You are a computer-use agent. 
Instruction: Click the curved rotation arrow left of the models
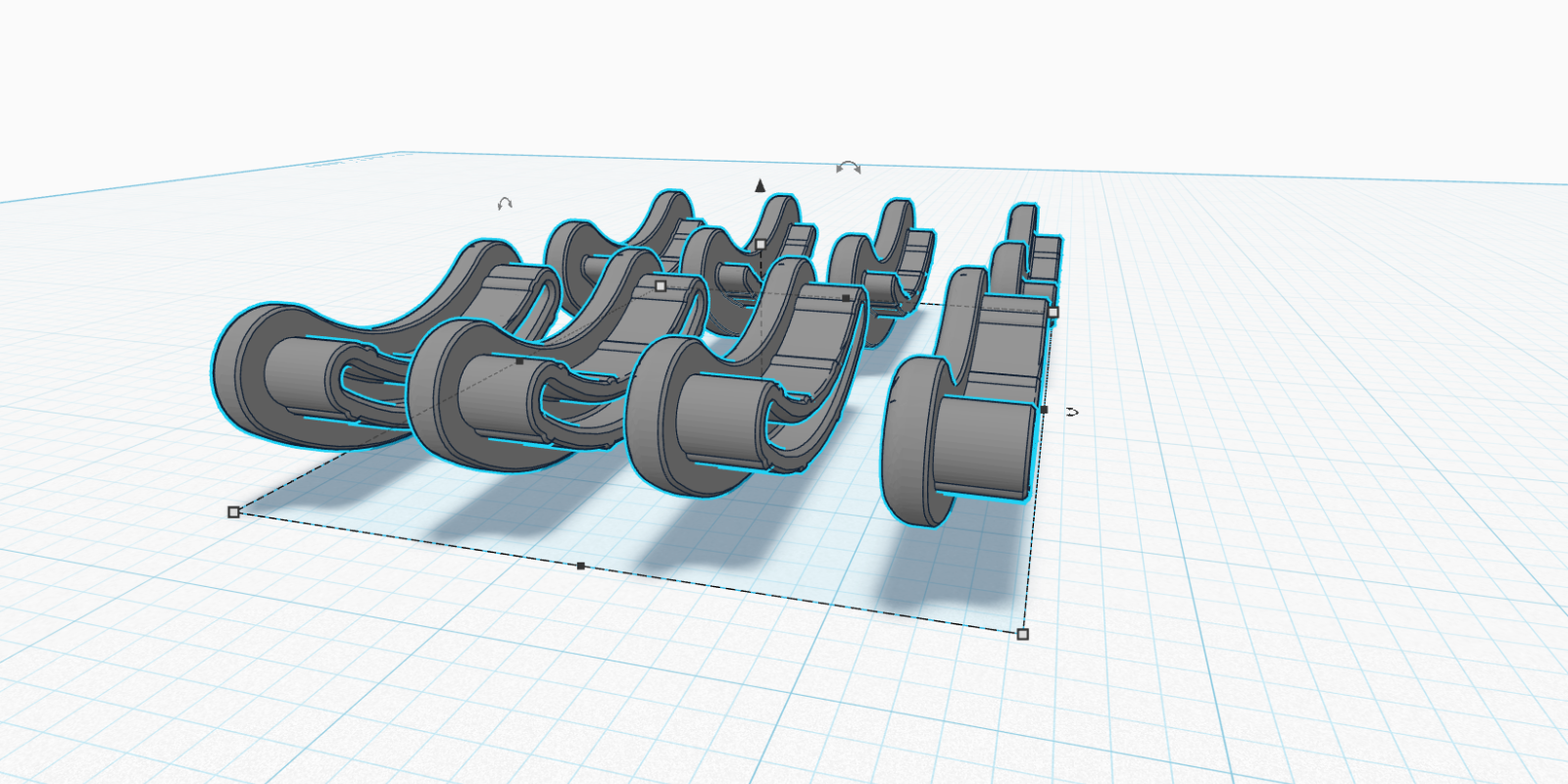pos(505,204)
